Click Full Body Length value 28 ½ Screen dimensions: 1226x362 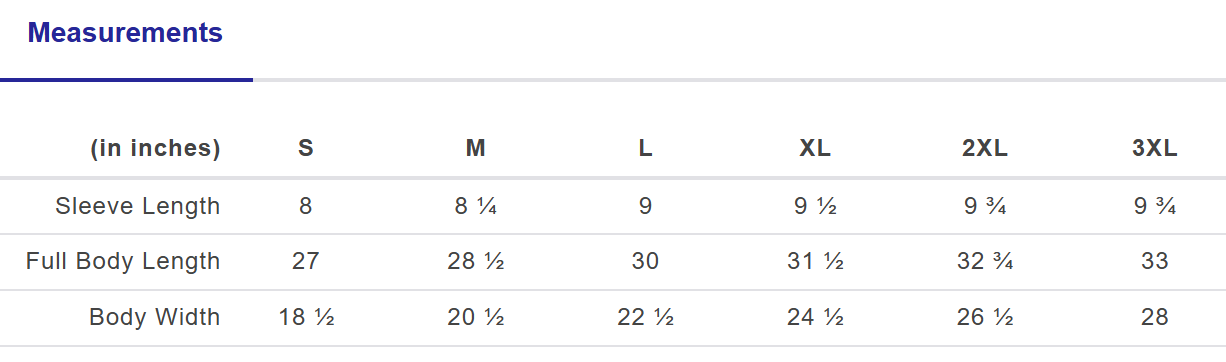pos(476,262)
